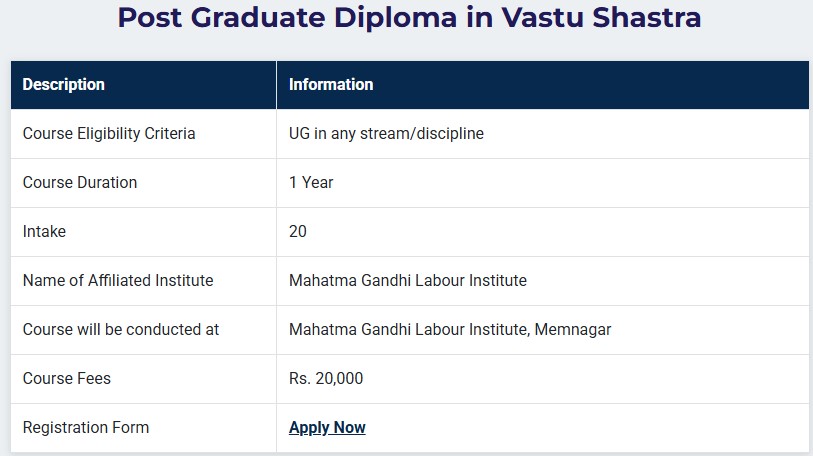This screenshot has width=813, height=456.
Task: Select the Course Fees label cell
Action: [67, 379]
